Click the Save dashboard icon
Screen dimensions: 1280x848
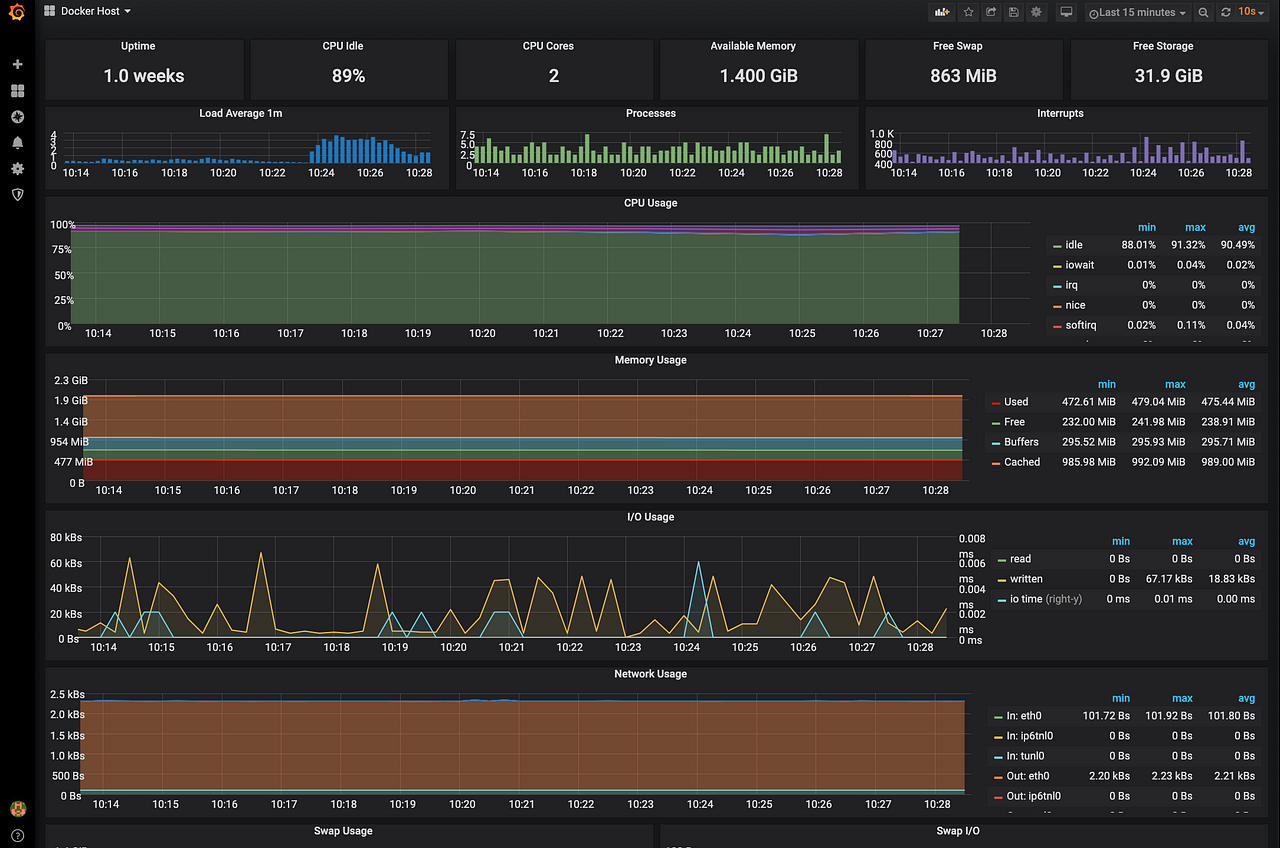pyautogui.click(x=1014, y=12)
